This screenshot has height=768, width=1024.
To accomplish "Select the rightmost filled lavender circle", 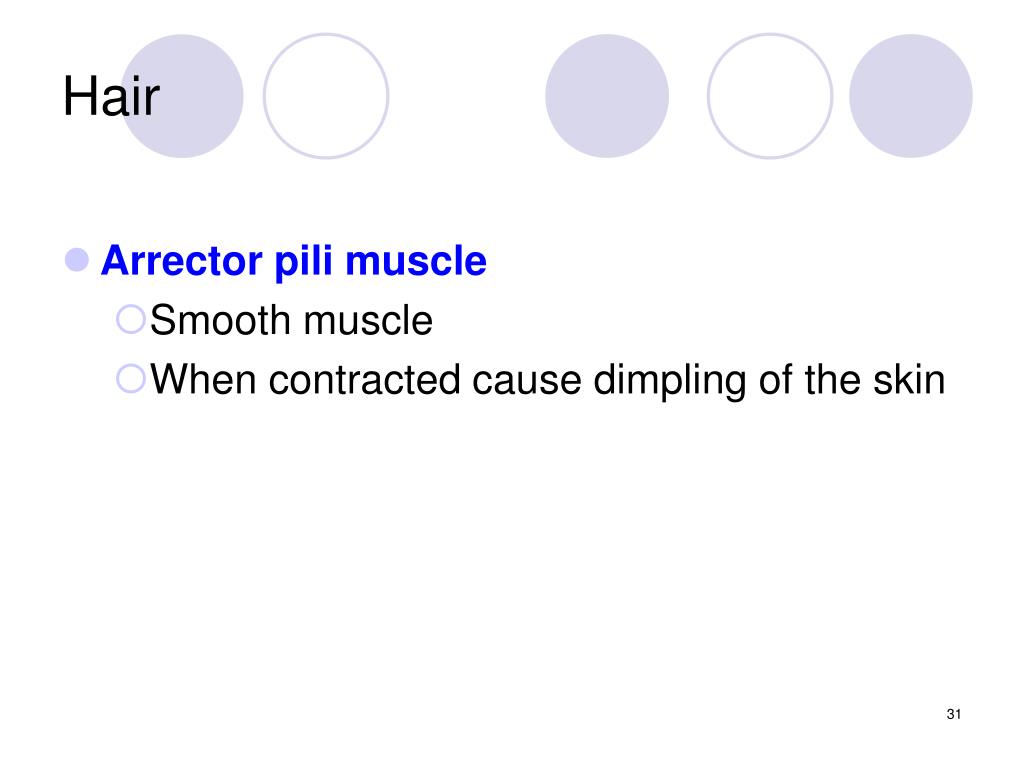I will click(x=911, y=96).
